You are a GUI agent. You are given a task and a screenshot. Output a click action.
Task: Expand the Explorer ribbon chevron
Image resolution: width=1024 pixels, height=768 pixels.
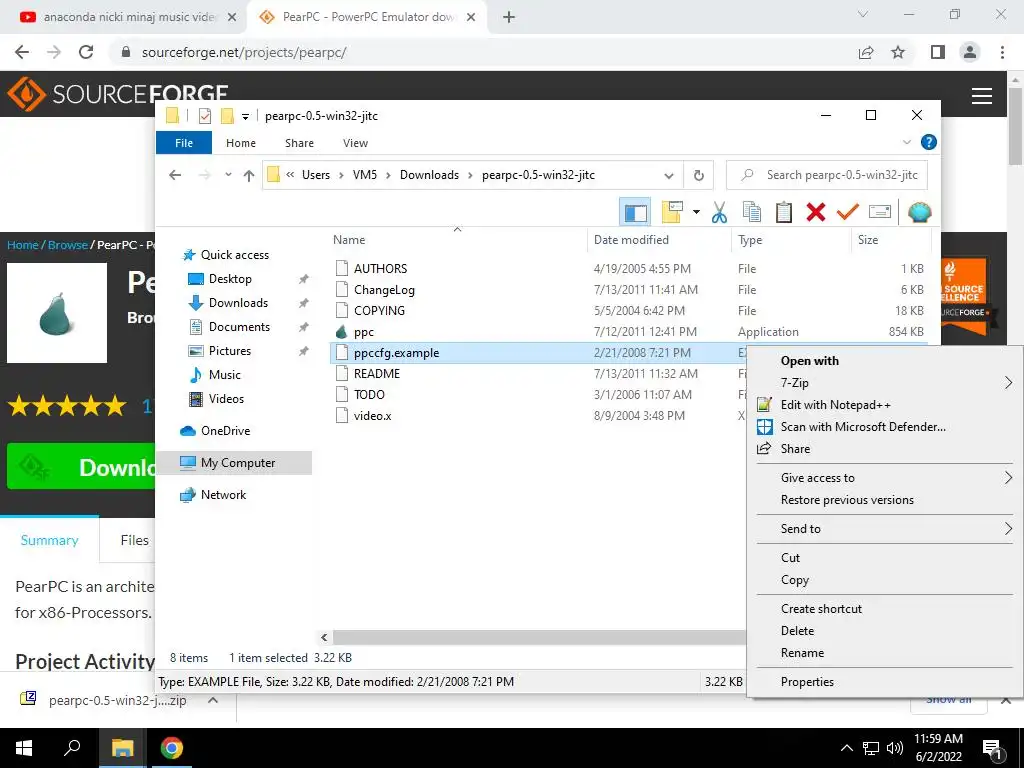pos(906,142)
